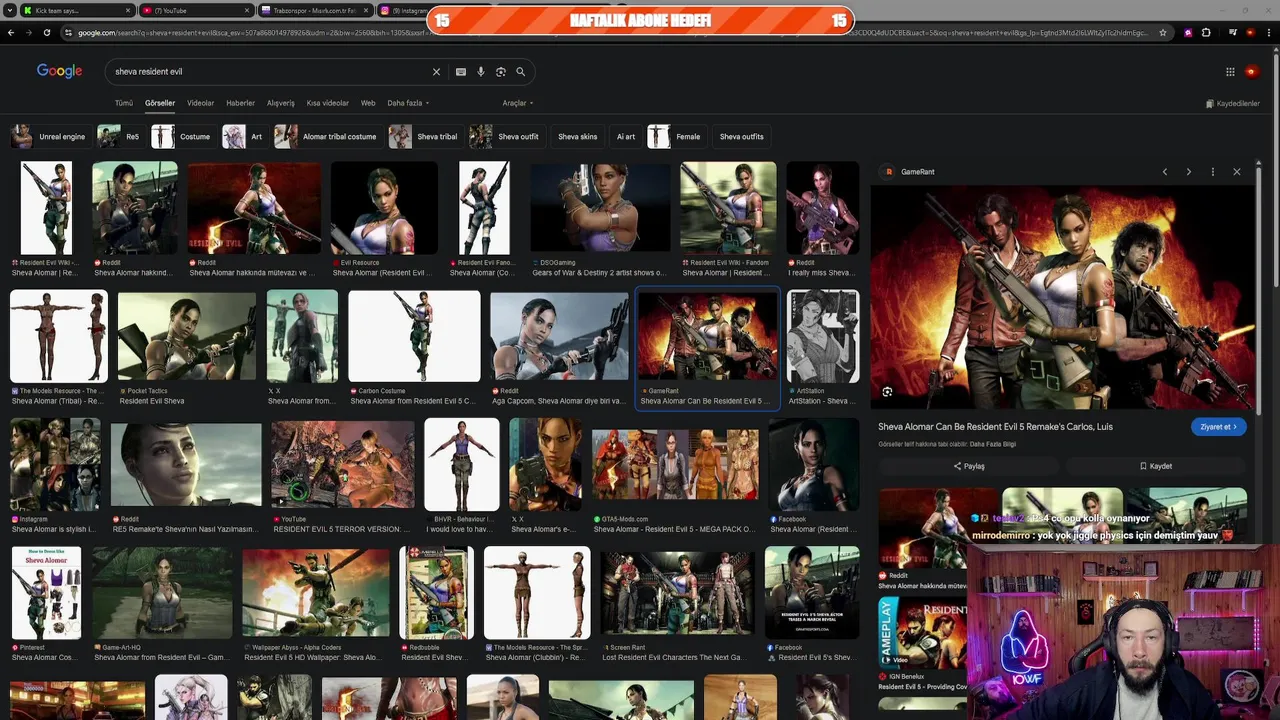Open Google Lens image search icon
This screenshot has height=720, width=1280.
[501, 72]
